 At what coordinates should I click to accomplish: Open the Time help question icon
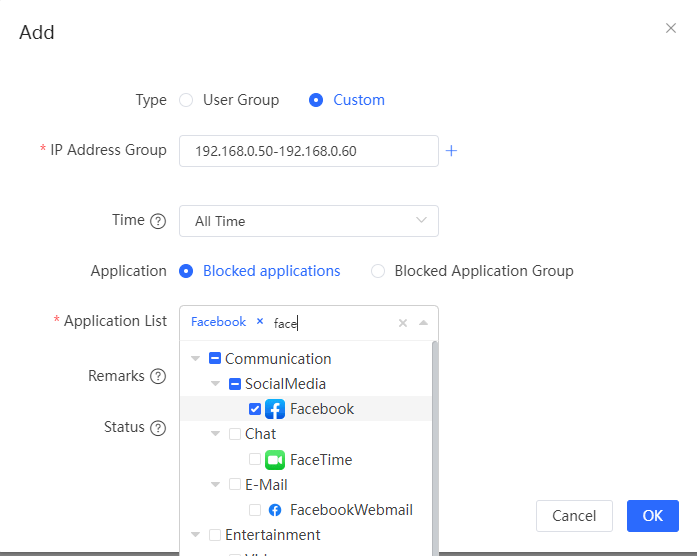click(158, 221)
